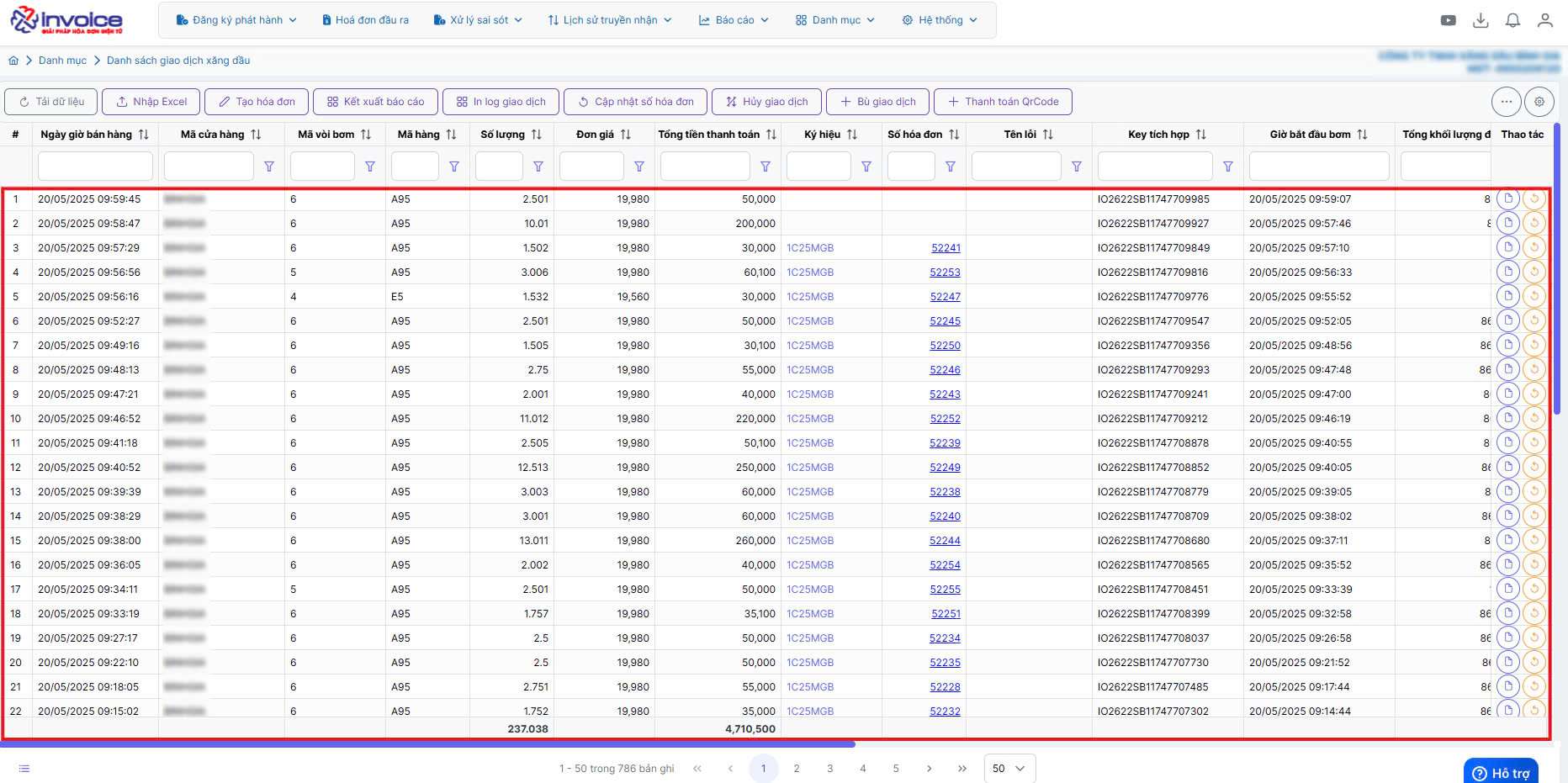This screenshot has width=1568, height=783.
Task: Sort by Ngày giờ bán hàng column arrows
Action: pos(144,135)
